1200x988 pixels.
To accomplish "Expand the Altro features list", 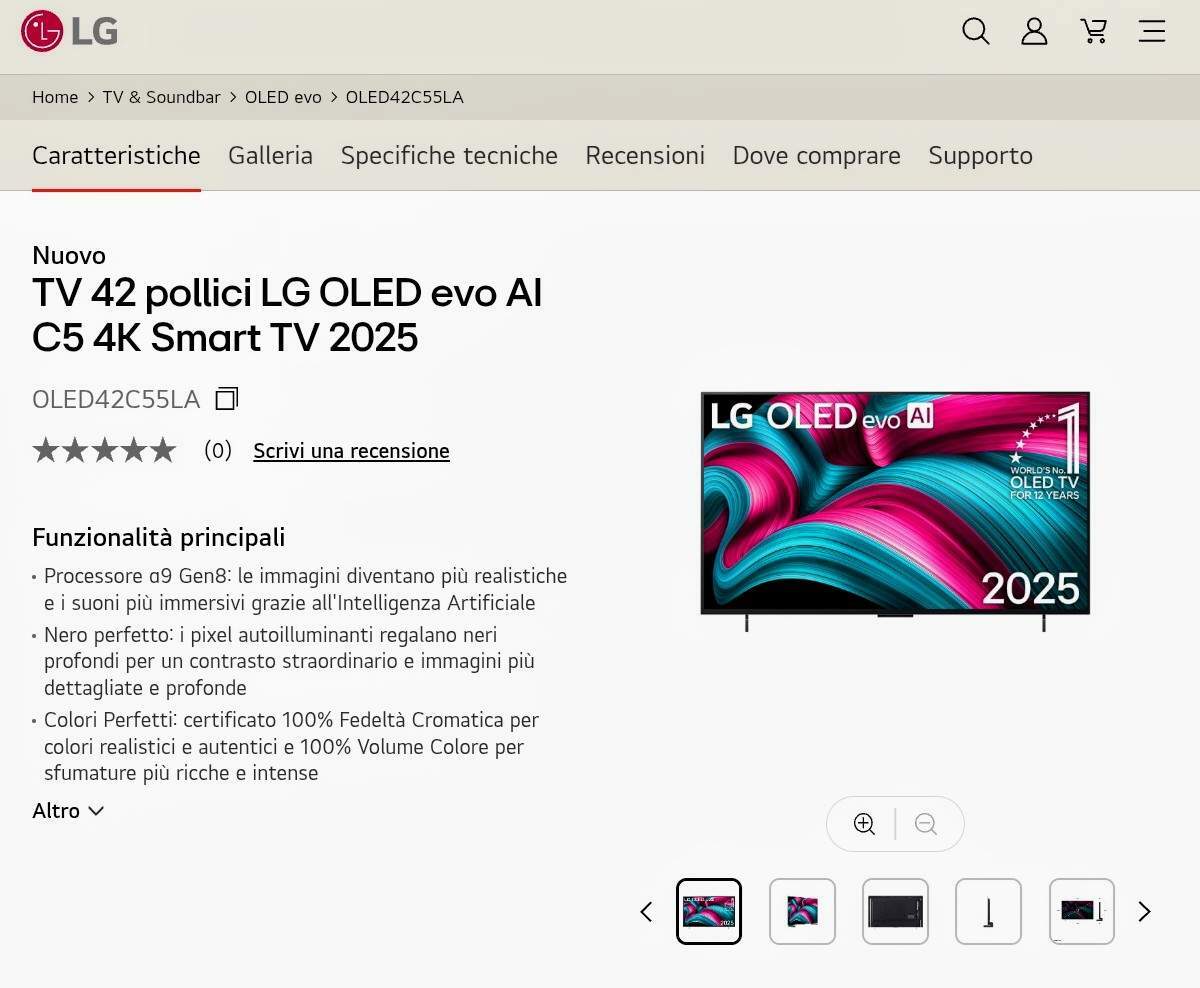I will pyautogui.click(x=68, y=811).
